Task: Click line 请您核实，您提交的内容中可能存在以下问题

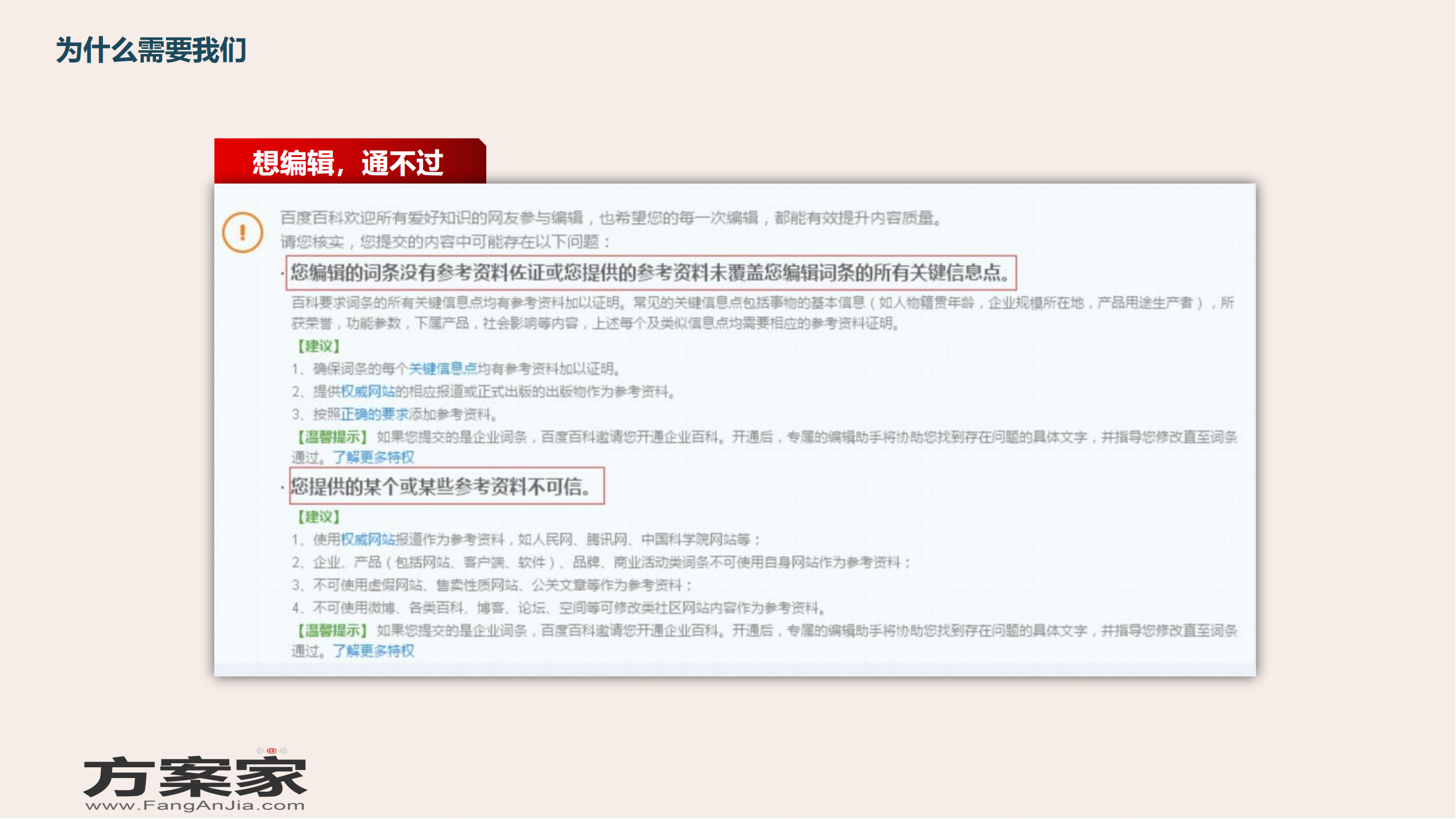Action: pyautogui.click(x=446, y=242)
